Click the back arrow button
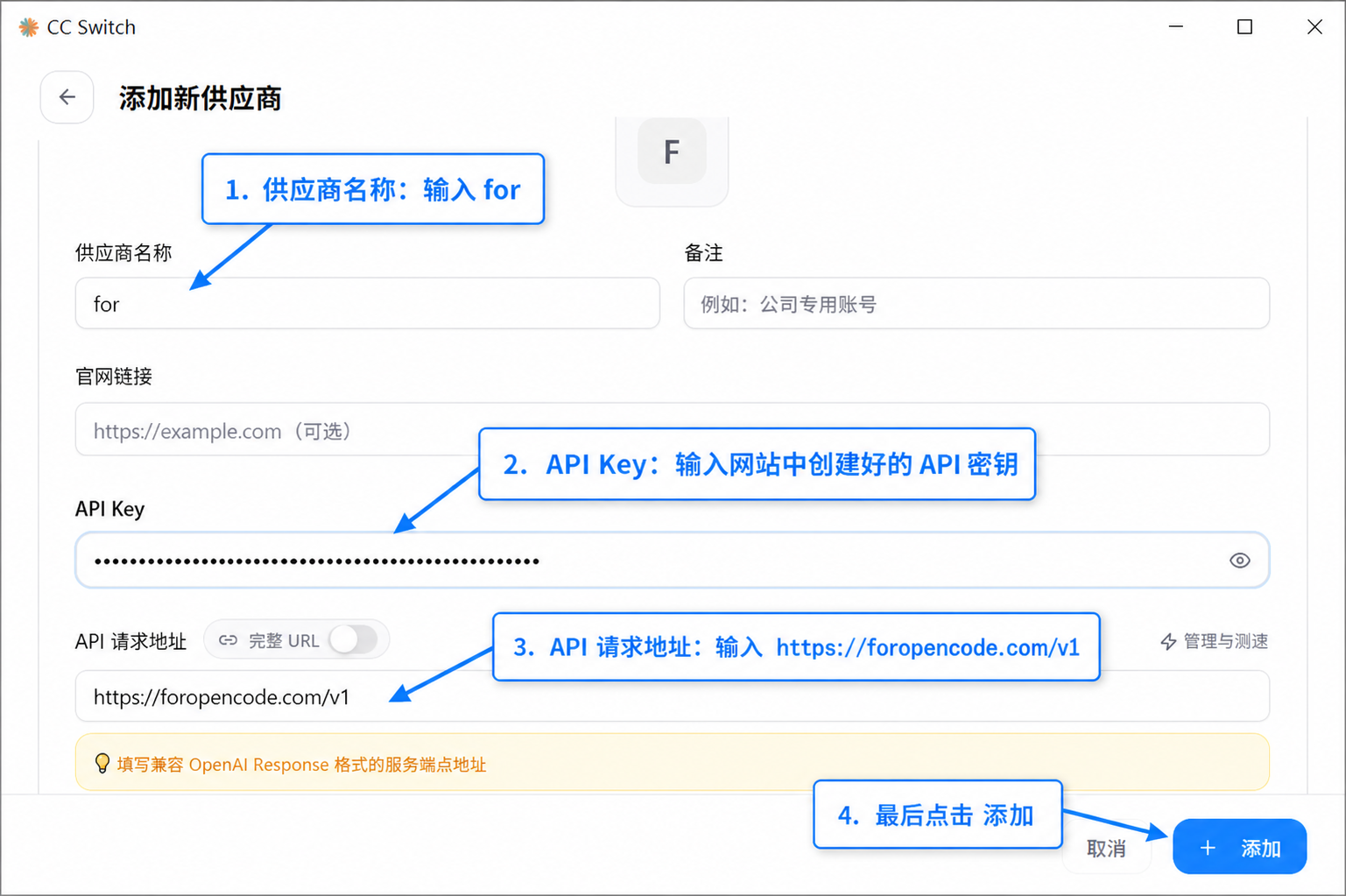This screenshot has height=896, width=1346. point(67,97)
